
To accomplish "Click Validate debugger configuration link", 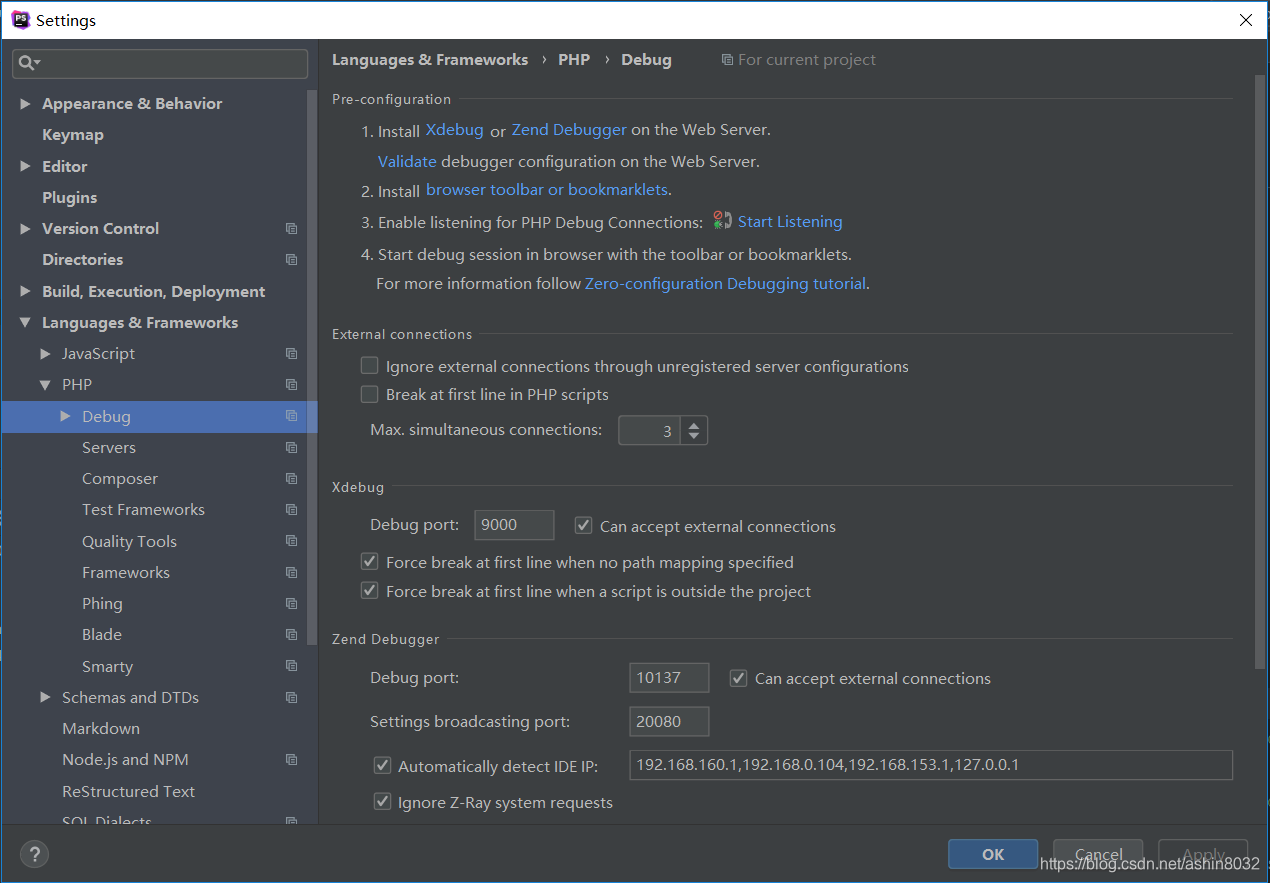I will 407,161.
